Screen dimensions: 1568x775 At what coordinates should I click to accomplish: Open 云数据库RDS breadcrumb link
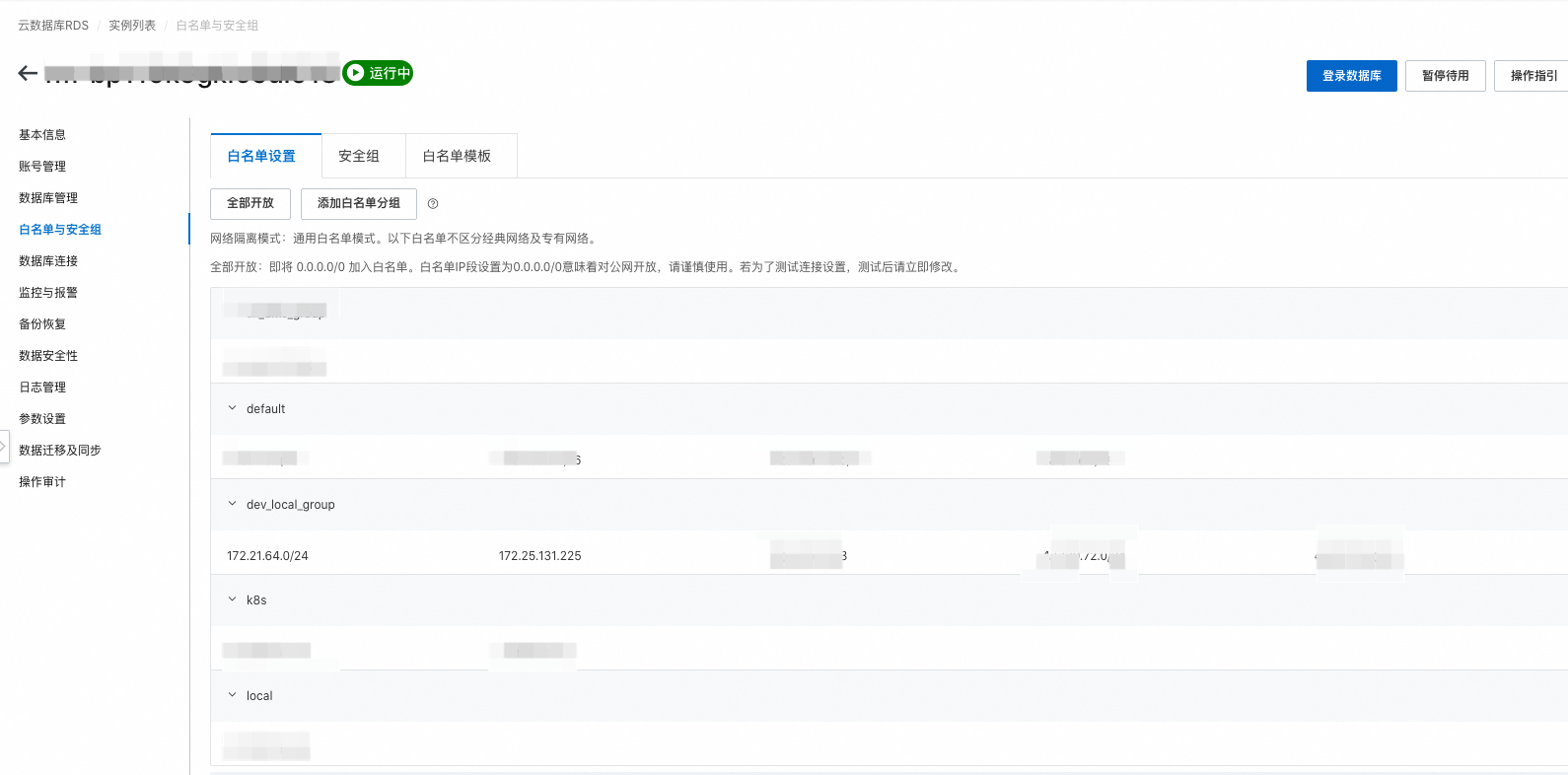click(x=53, y=26)
